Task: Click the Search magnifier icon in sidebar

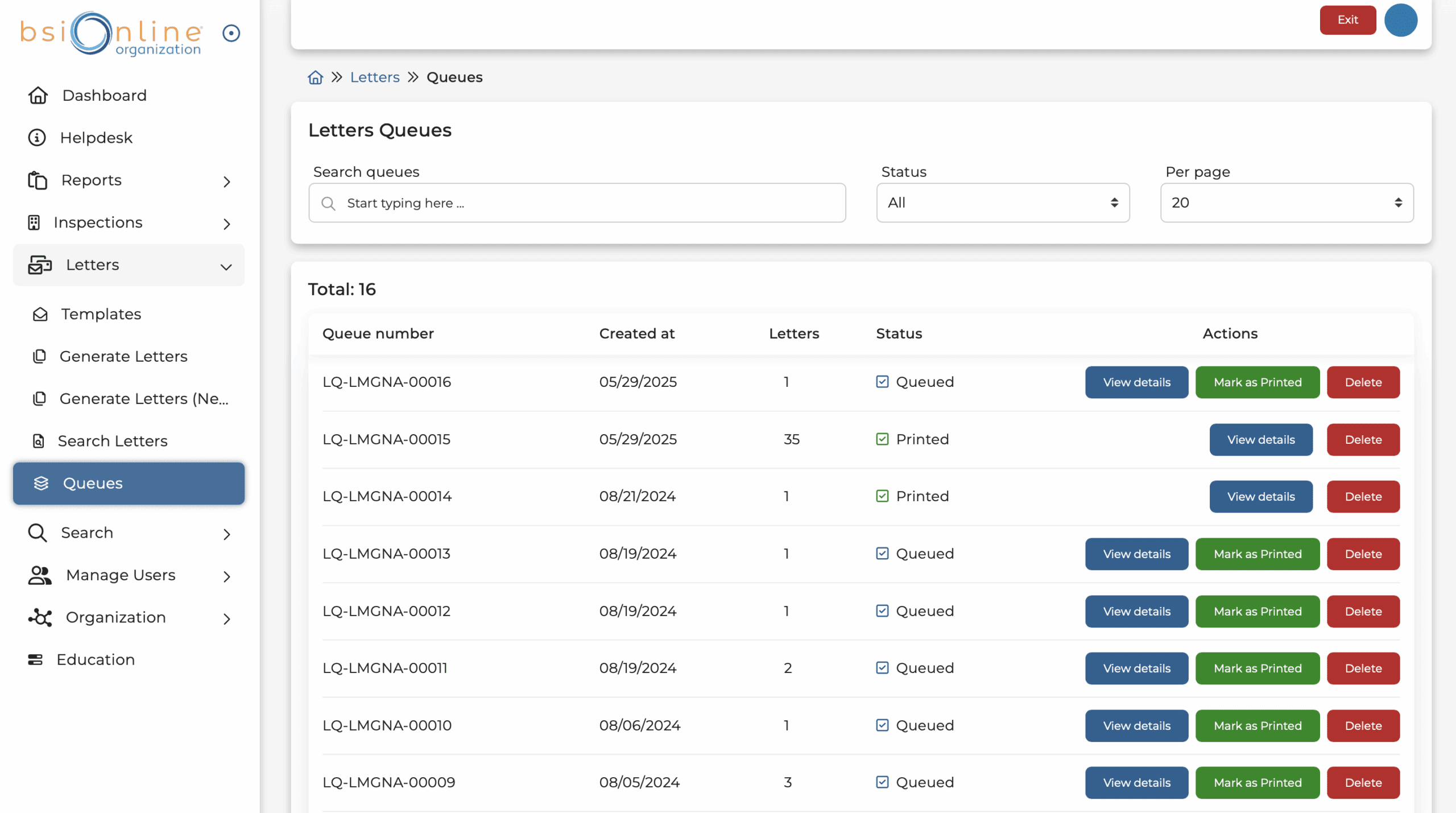Action: 38,533
